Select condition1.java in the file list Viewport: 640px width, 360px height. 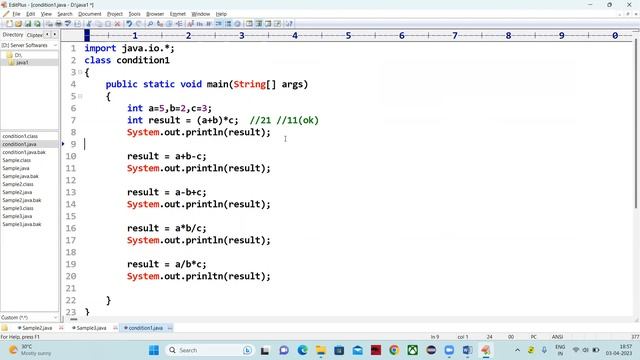click(19, 144)
